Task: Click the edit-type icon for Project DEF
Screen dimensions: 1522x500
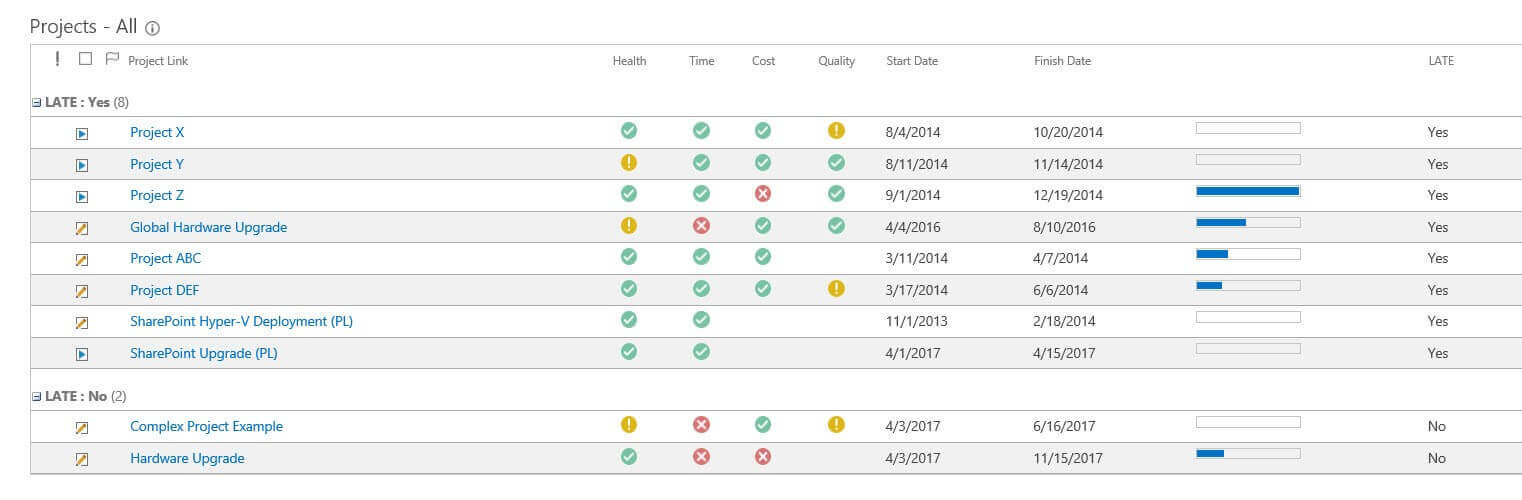Action: [82, 291]
